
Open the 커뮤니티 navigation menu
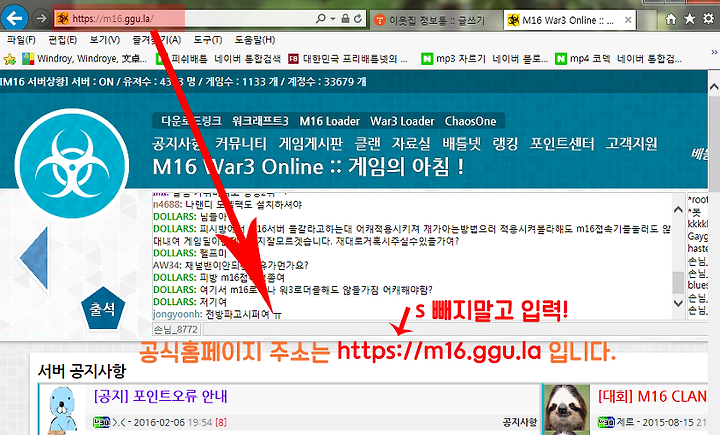pos(241,144)
